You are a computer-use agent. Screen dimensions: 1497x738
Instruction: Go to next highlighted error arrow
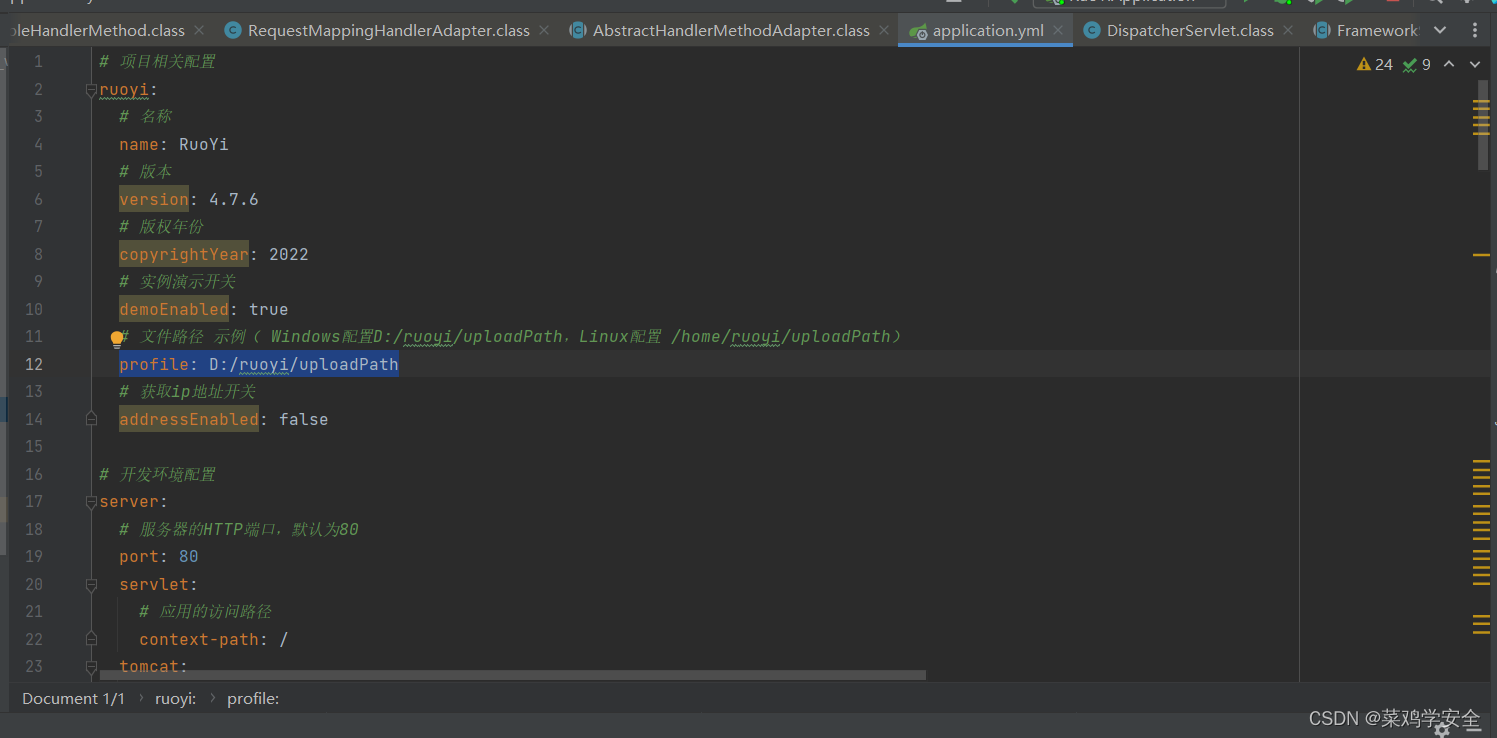pyautogui.click(x=1474, y=64)
